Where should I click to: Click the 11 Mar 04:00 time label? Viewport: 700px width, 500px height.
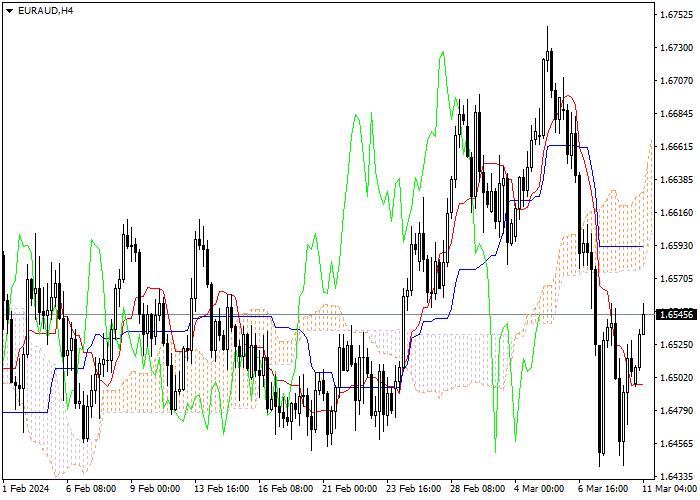coord(670,488)
